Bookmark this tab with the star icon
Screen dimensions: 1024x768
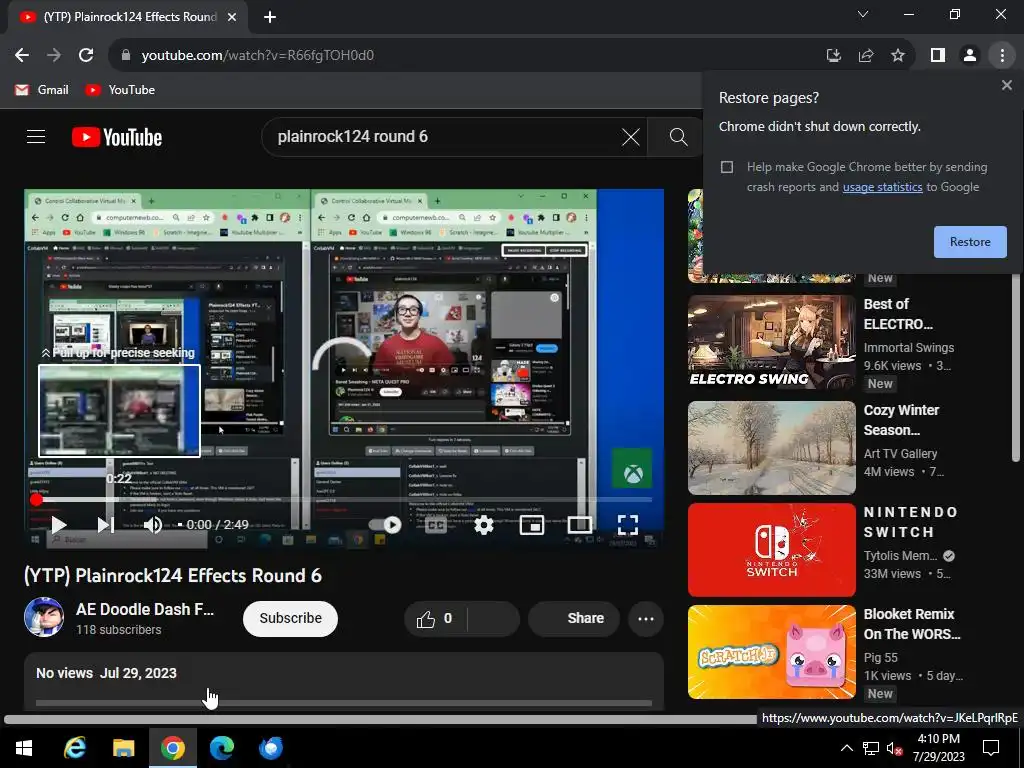898,56
